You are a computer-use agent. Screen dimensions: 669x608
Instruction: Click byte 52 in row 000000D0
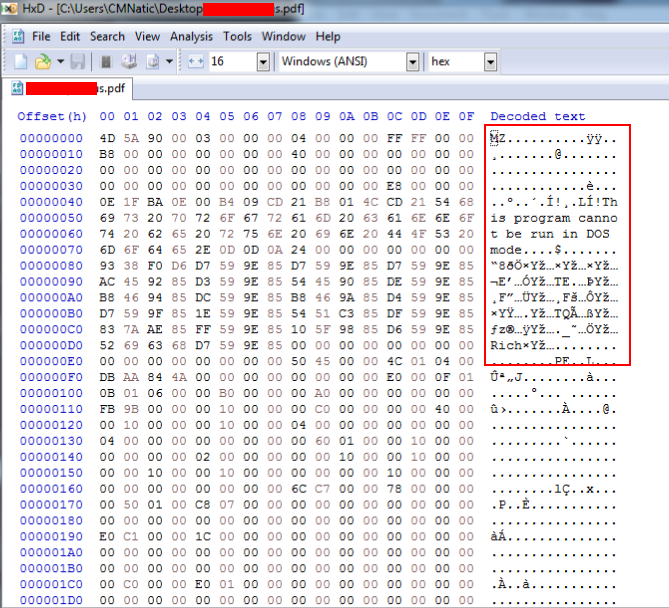click(107, 345)
